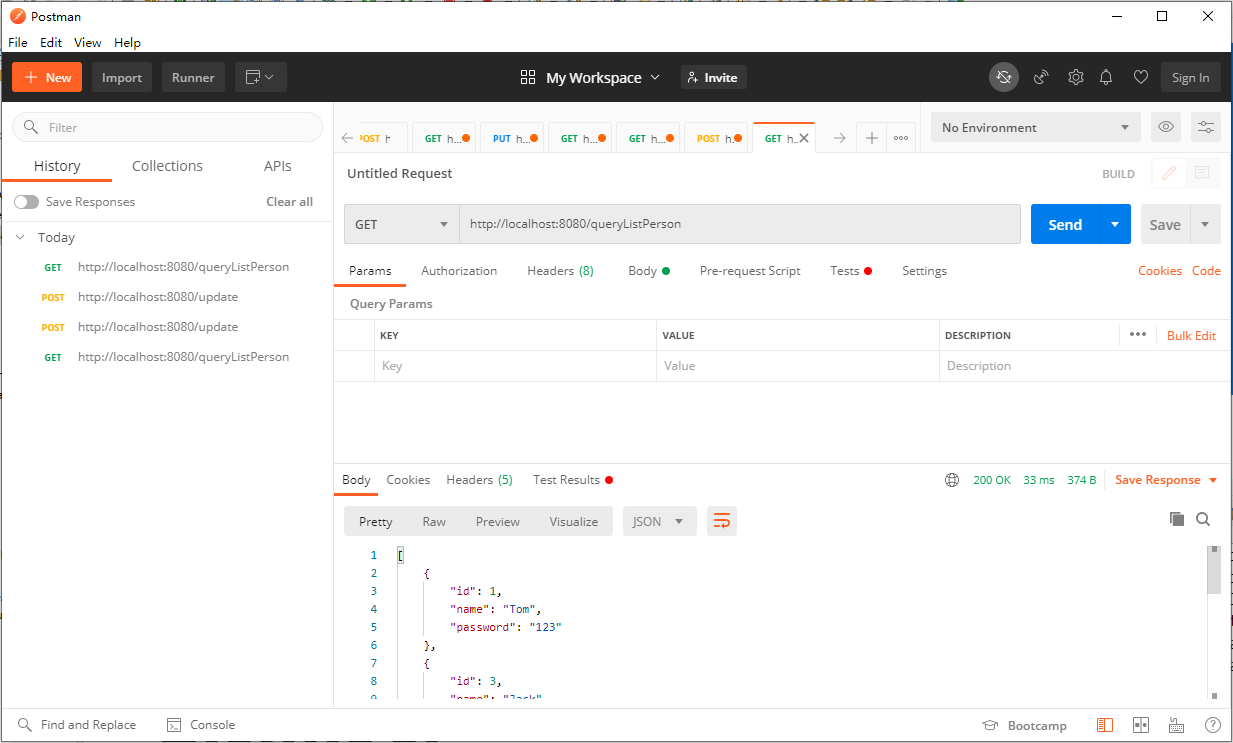Add a new request tab with plus
Screen dimensions: 1233x743
click(872, 138)
